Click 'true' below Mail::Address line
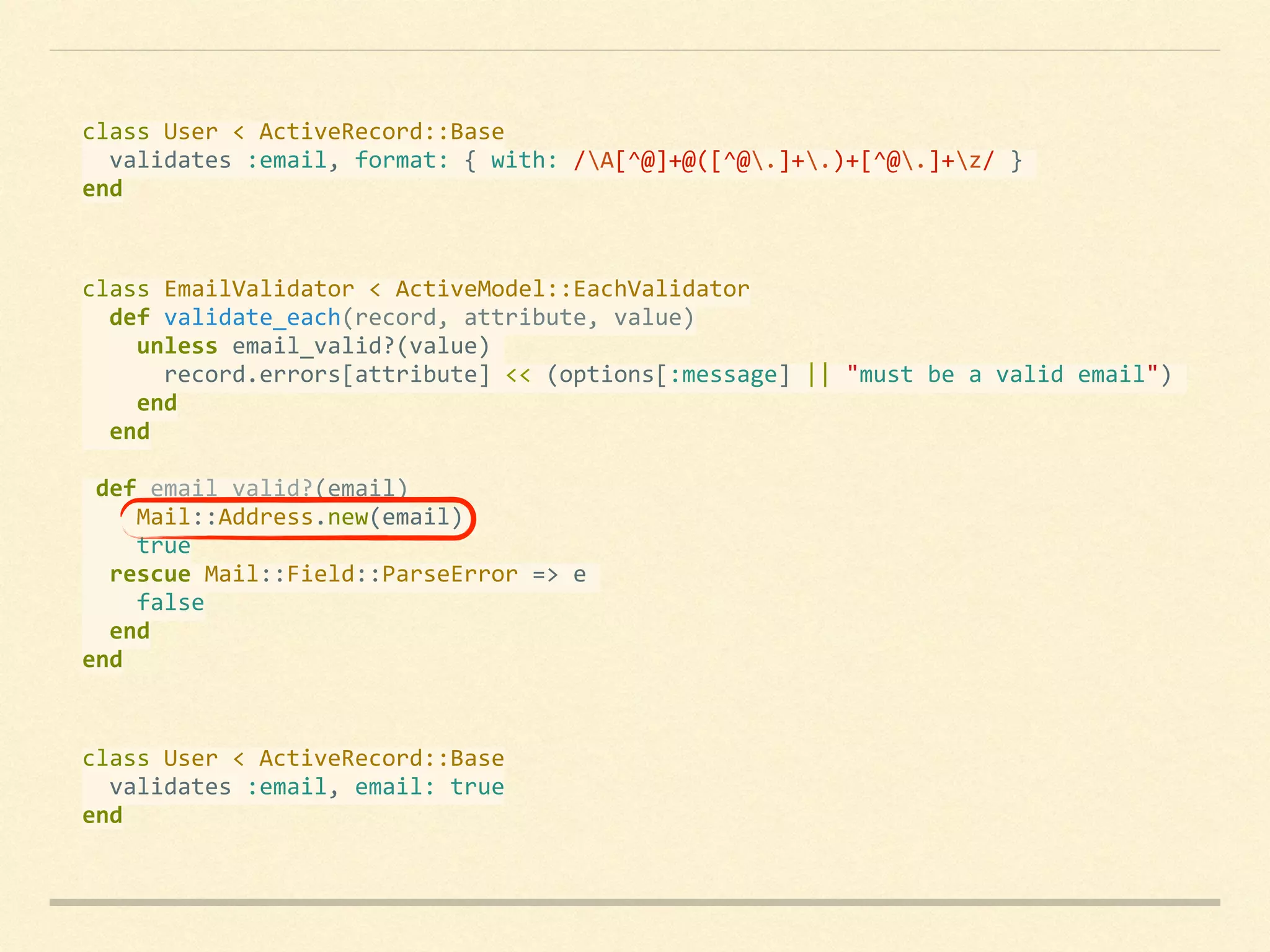This screenshot has height=952, width=1270. pyautogui.click(x=164, y=545)
